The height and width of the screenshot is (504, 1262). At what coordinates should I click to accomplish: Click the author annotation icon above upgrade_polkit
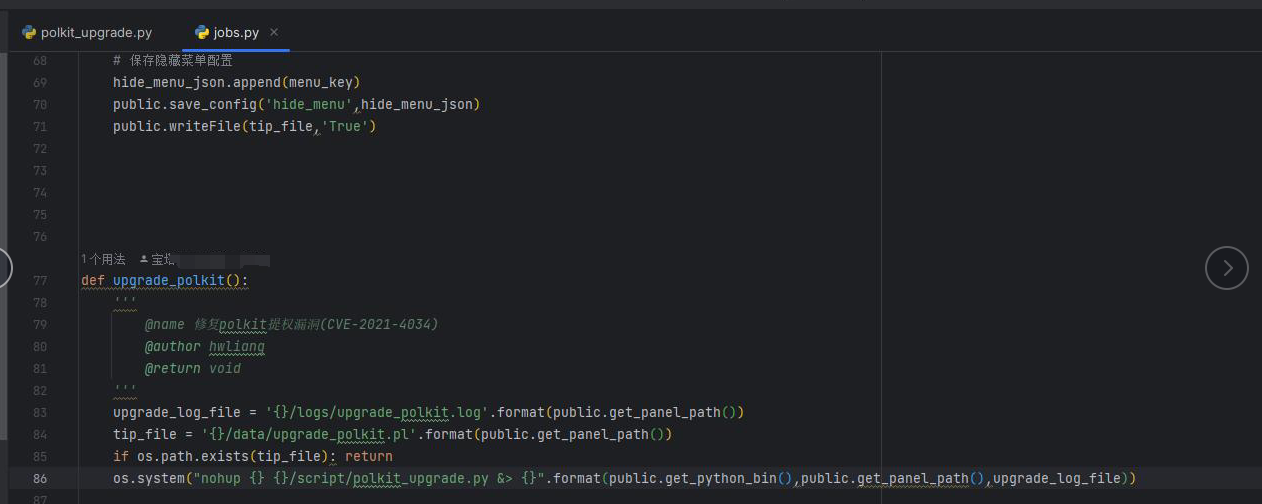143,259
